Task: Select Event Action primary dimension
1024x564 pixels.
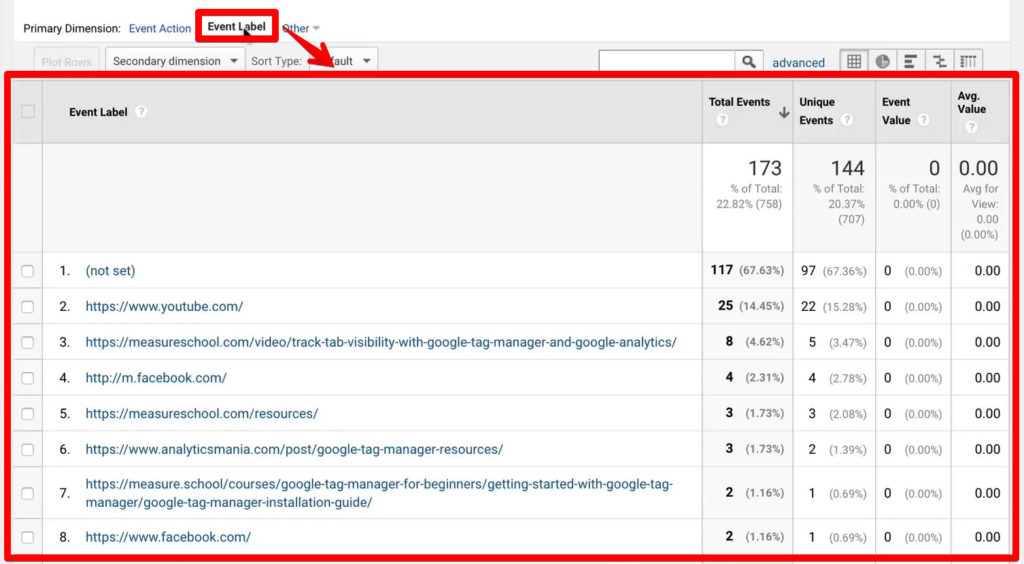Action: [160, 29]
